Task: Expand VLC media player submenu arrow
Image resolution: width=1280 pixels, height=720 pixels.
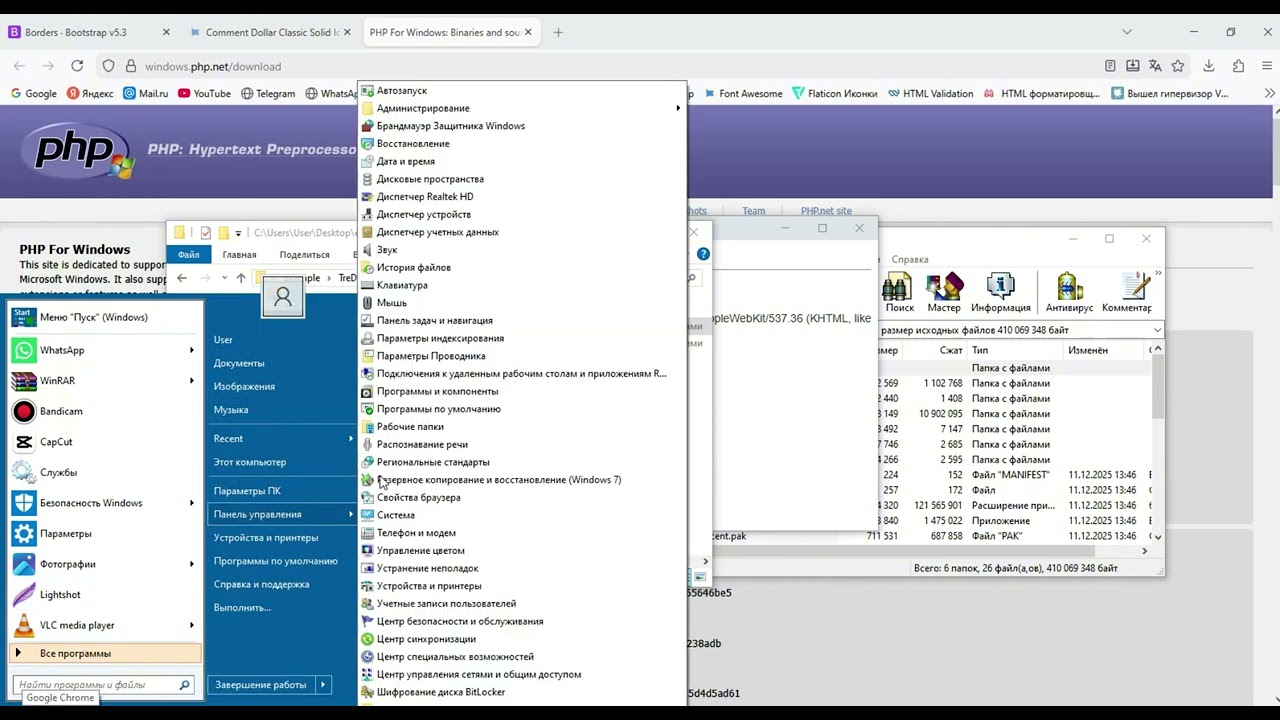Action: (x=192, y=625)
